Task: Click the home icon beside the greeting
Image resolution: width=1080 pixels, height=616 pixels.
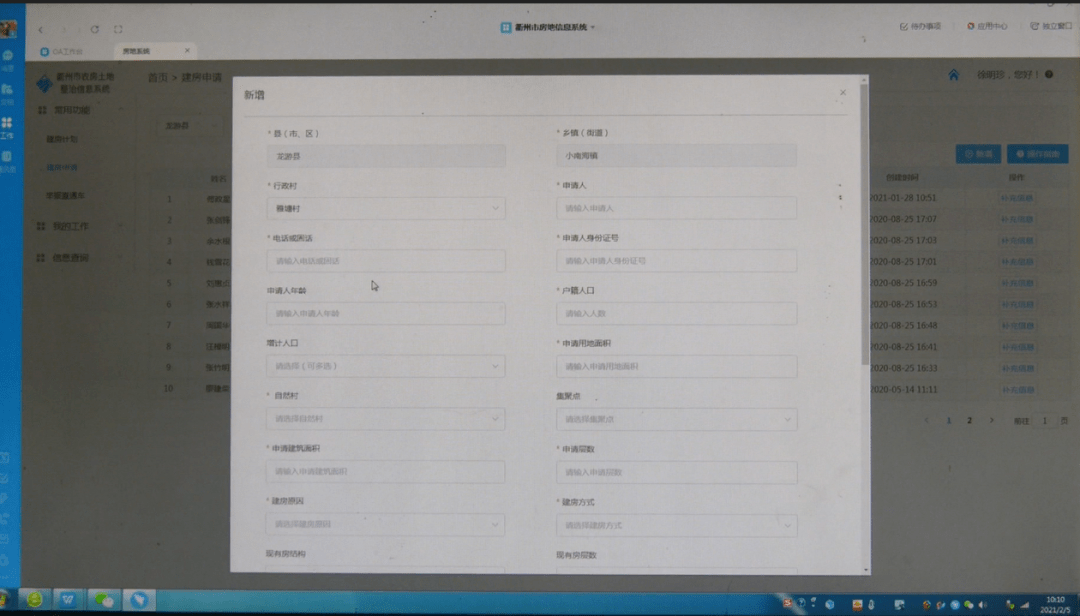Action: click(953, 75)
